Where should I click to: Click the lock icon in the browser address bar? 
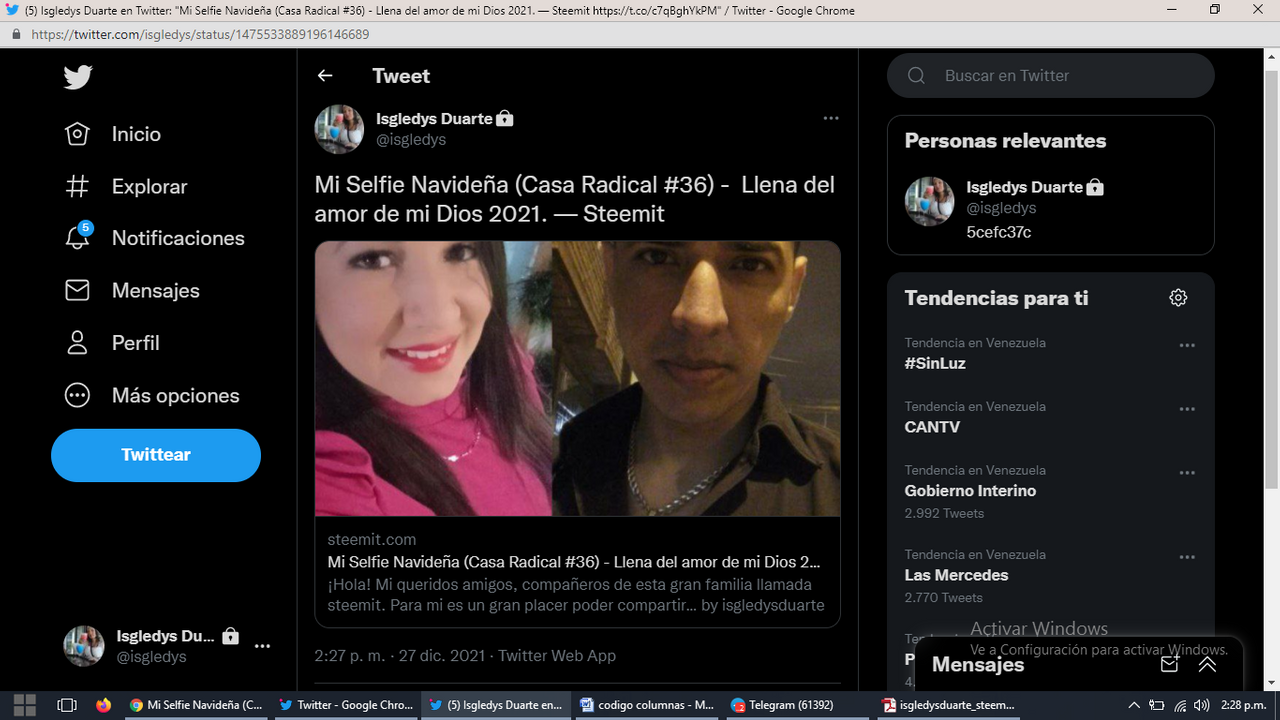click(x=16, y=34)
